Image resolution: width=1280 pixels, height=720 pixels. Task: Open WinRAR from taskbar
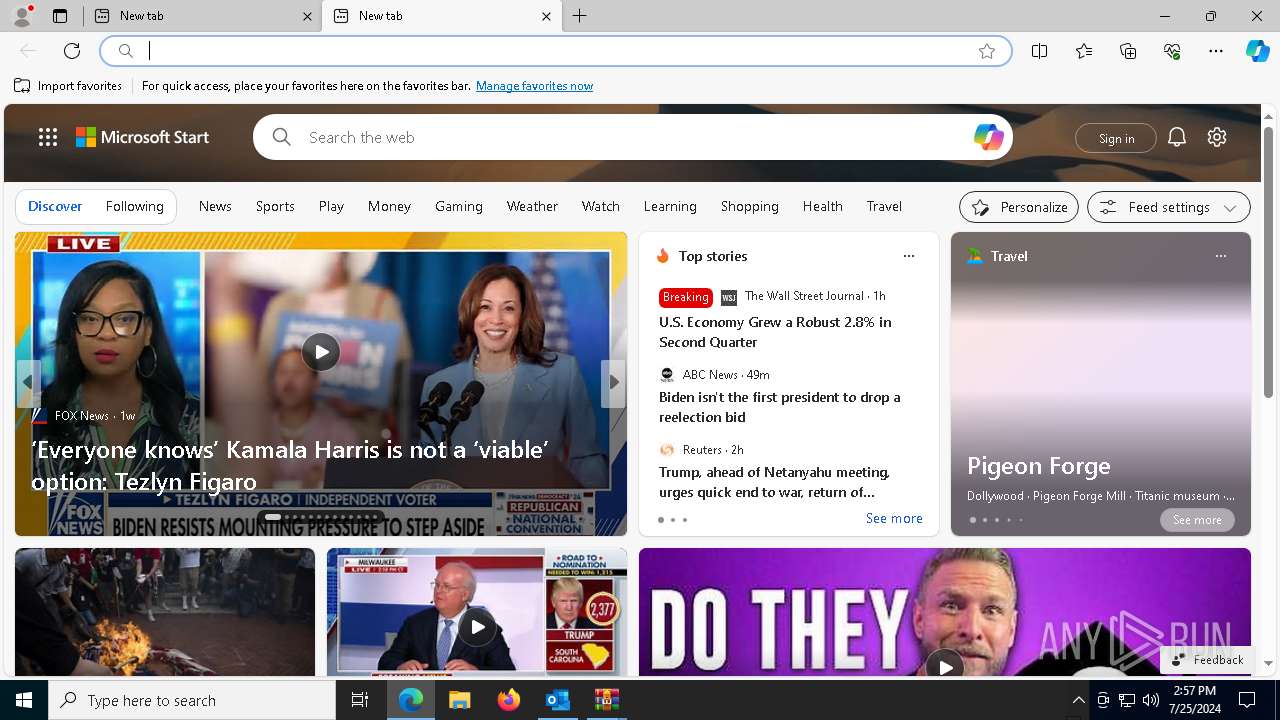(x=607, y=700)
